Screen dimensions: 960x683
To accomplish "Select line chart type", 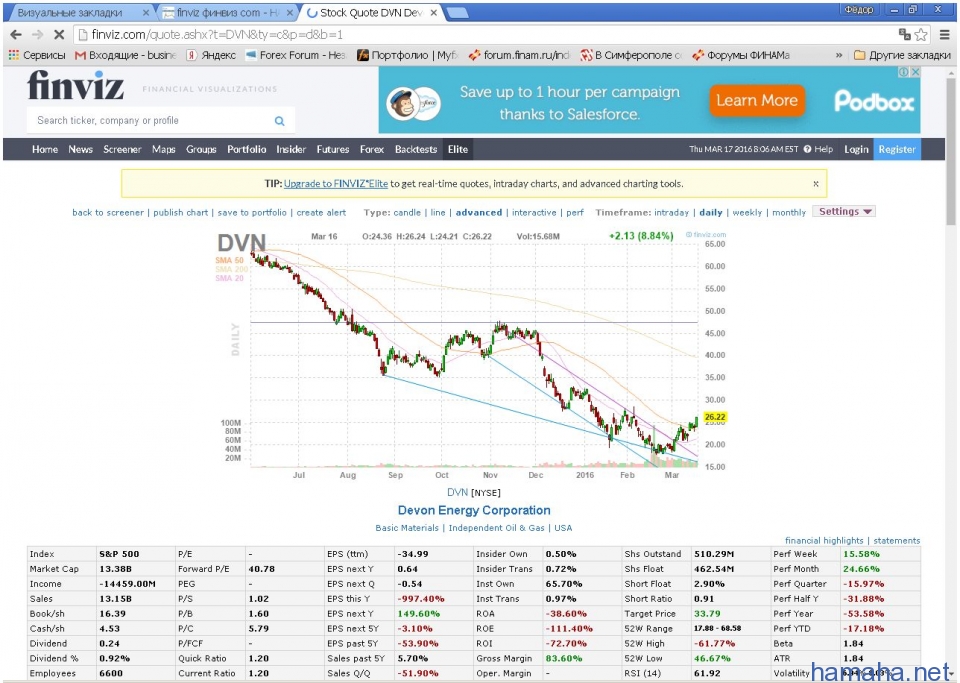I will click(438, 212).
